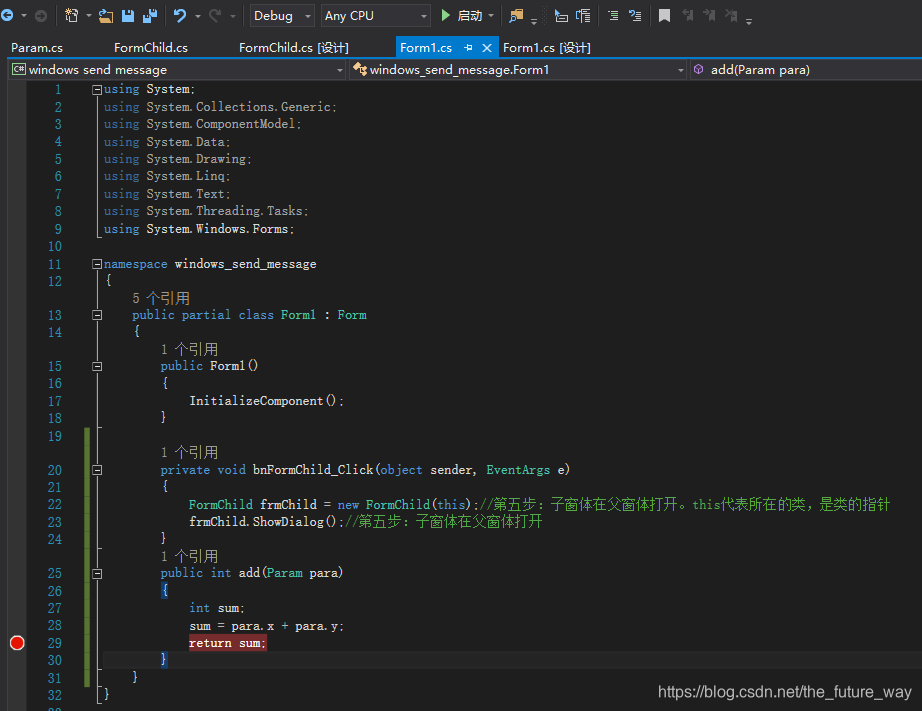Viewport: 922px width, 711px height.
Task: Click the Navigate Forward arrow icon
Action: pyautogui.click(x=41, y=16)
